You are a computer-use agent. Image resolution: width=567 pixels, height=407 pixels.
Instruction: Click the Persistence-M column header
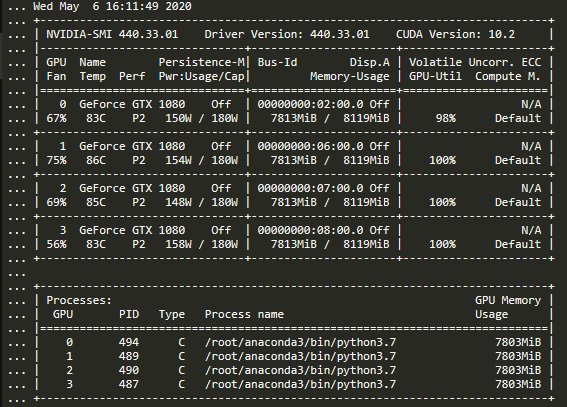201,62
